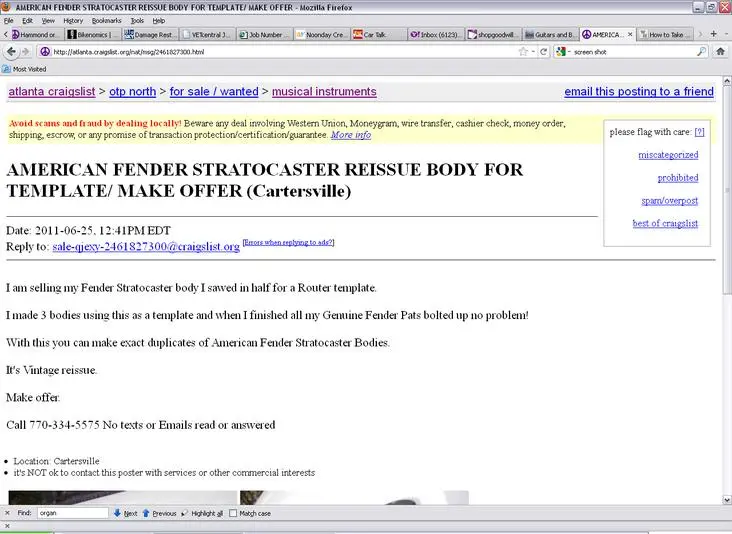This screenshot has height=534, width=732.
Task: Click the browser Back arrow button
Action: 11,52
